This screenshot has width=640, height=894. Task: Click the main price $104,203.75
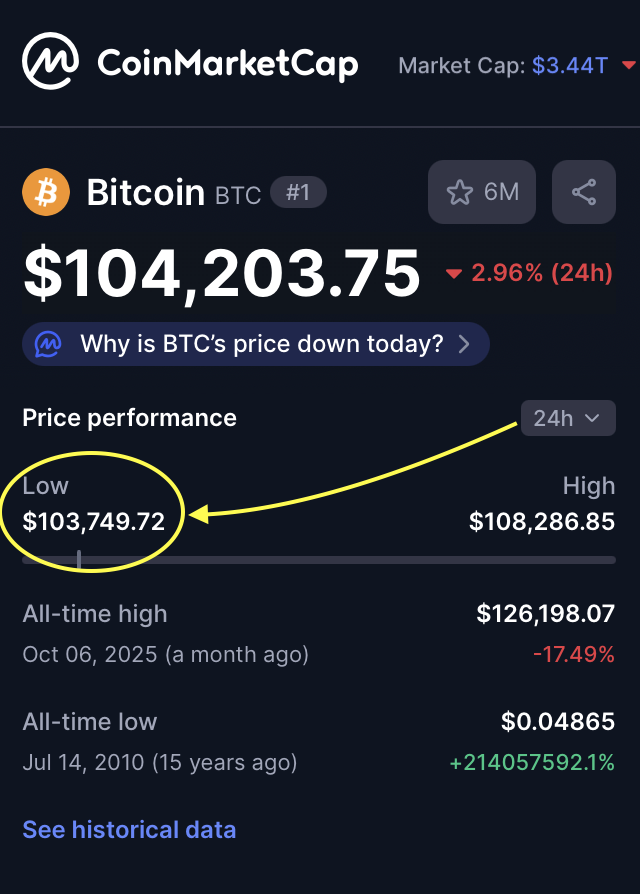221,273
